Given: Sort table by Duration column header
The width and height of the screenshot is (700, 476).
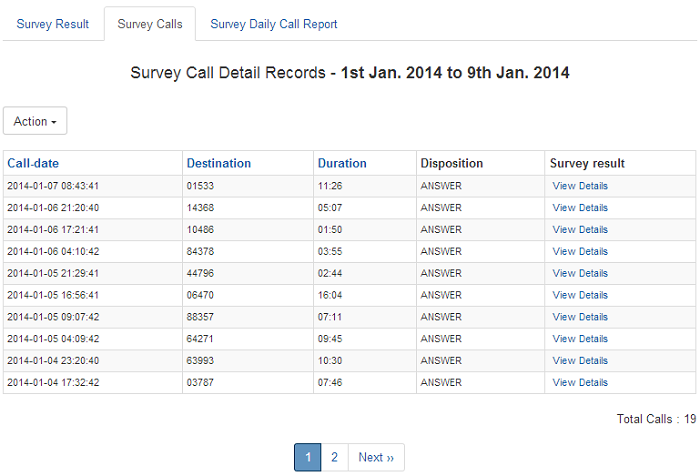Looking at the screenshot, I should (342, 163).
